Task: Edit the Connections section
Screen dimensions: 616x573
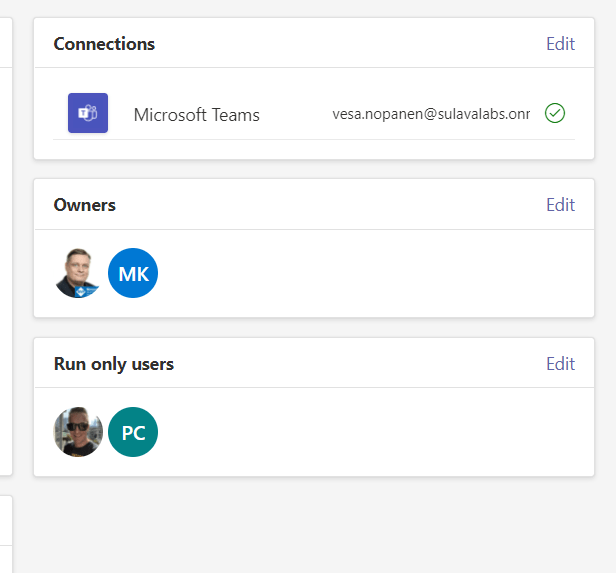Action: click(560, 44)
